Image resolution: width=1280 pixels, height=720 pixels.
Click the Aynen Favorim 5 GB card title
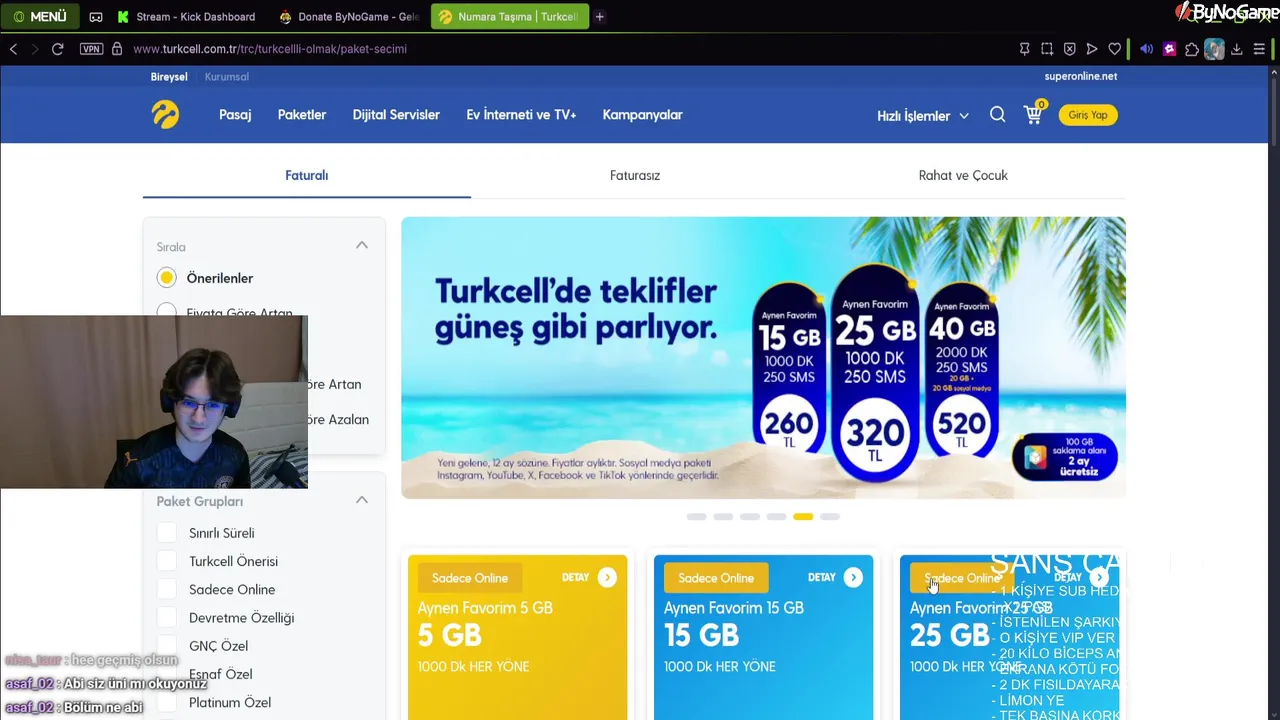click(485, 608)
